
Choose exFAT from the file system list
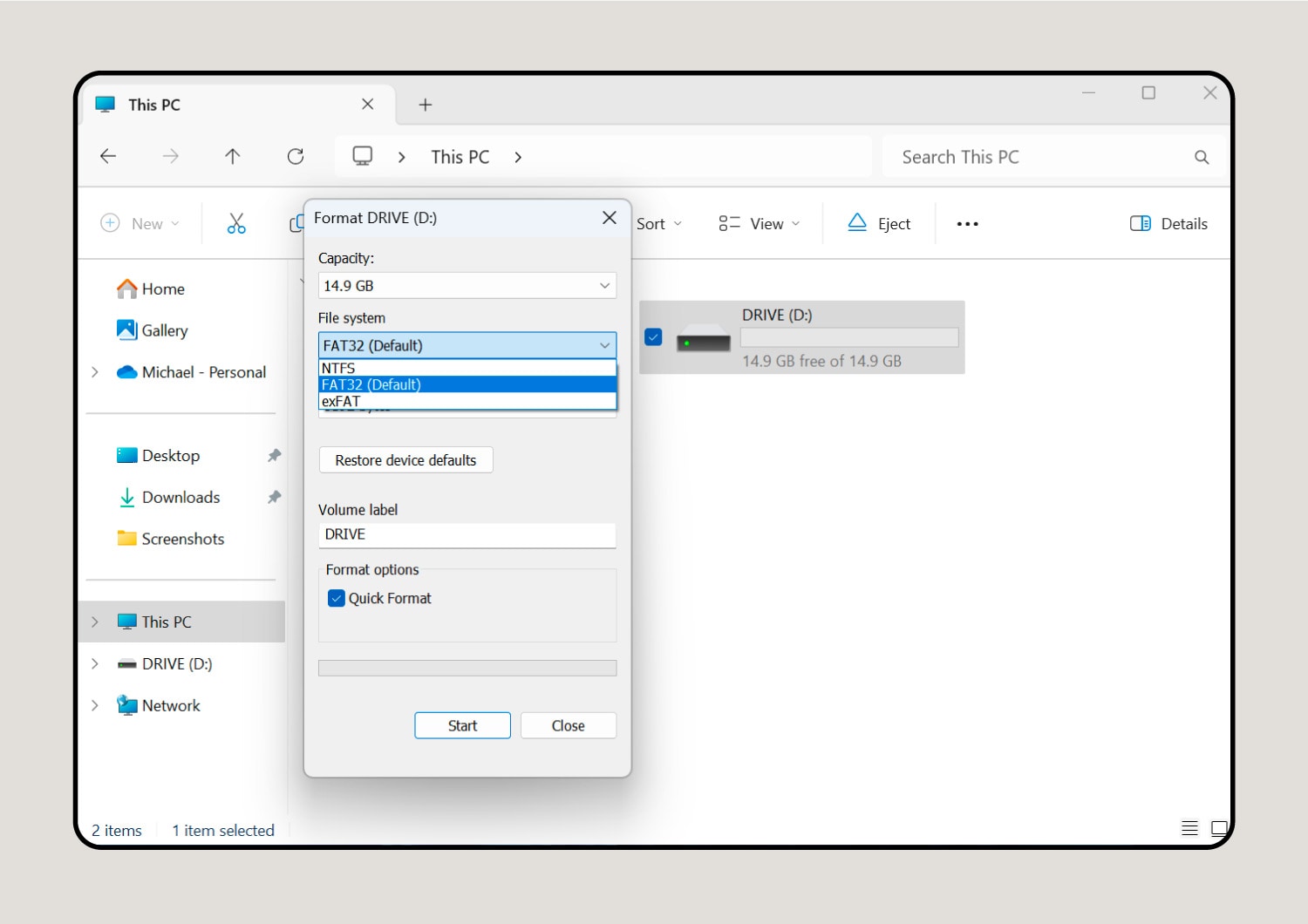tap(467, 401)
